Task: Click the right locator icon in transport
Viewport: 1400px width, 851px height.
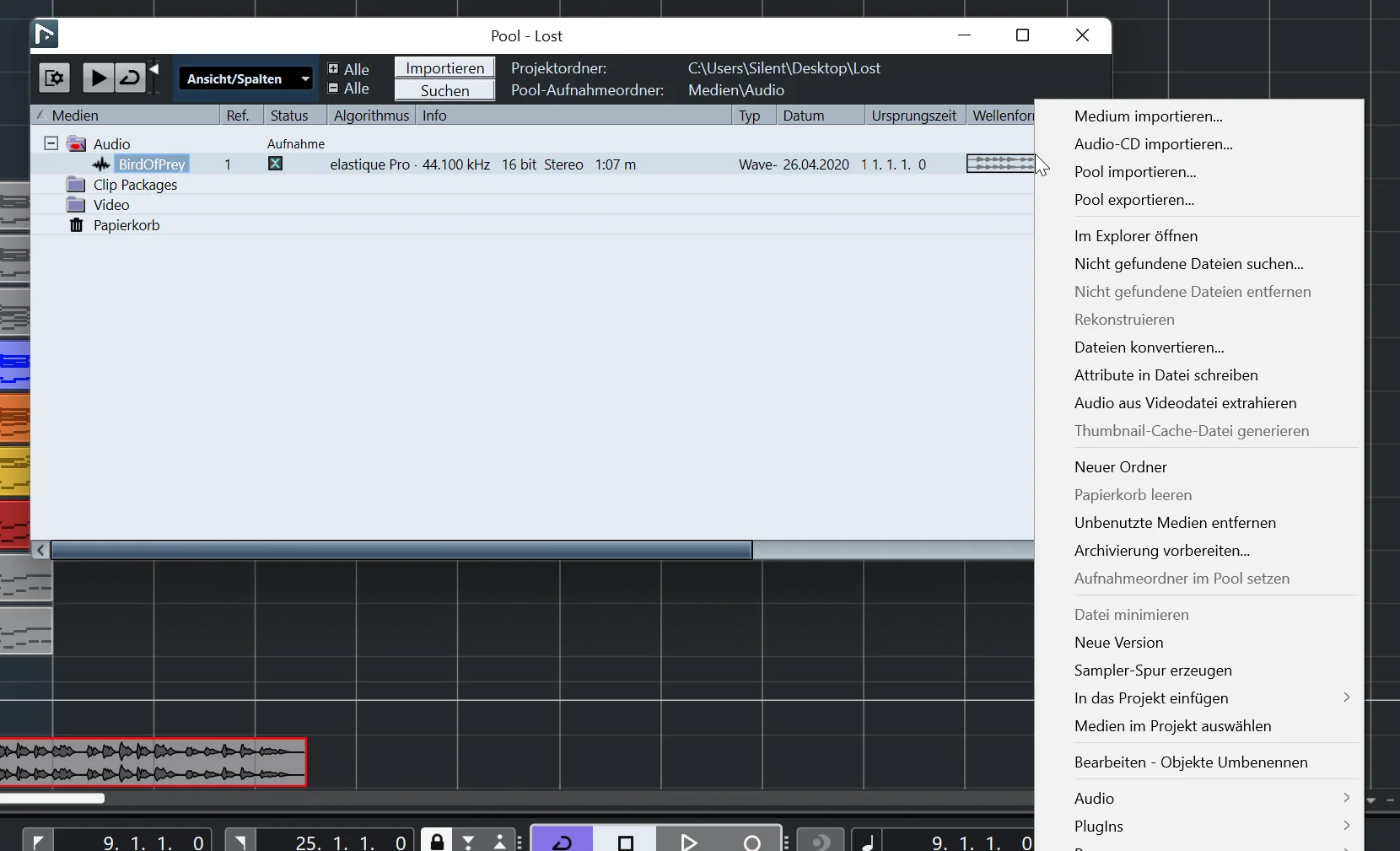Action: tap(240, 842)
